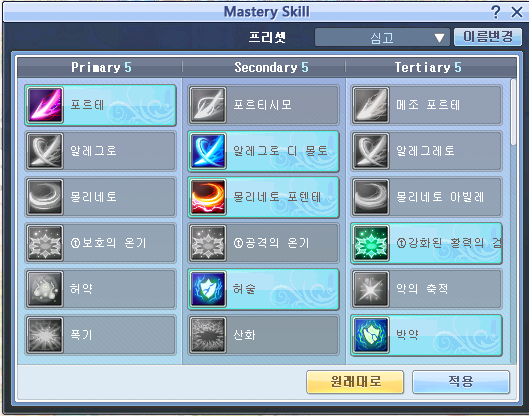The height and width of the screenshot is (416, 529).
Task: Click the 원래대로 reset button
Action: pyautogui.click(x=355, y=382)
